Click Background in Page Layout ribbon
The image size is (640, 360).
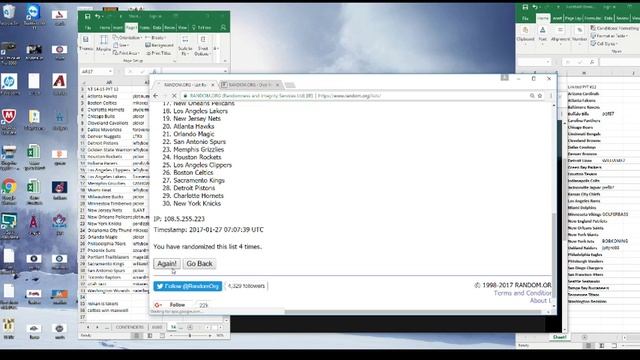[x=160, y=45]
